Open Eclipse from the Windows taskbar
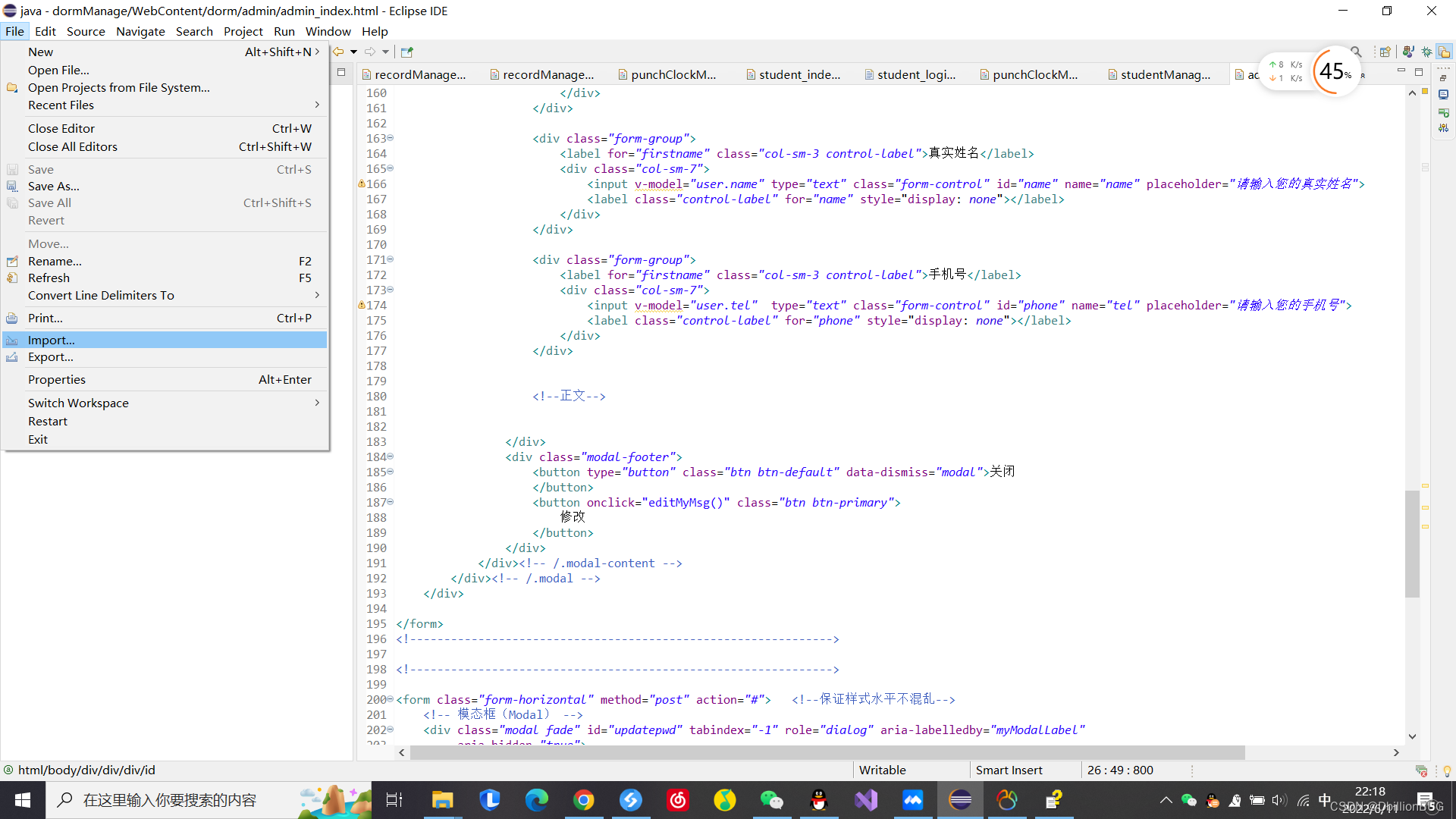The image size is (1456, 819). point(960,800)
